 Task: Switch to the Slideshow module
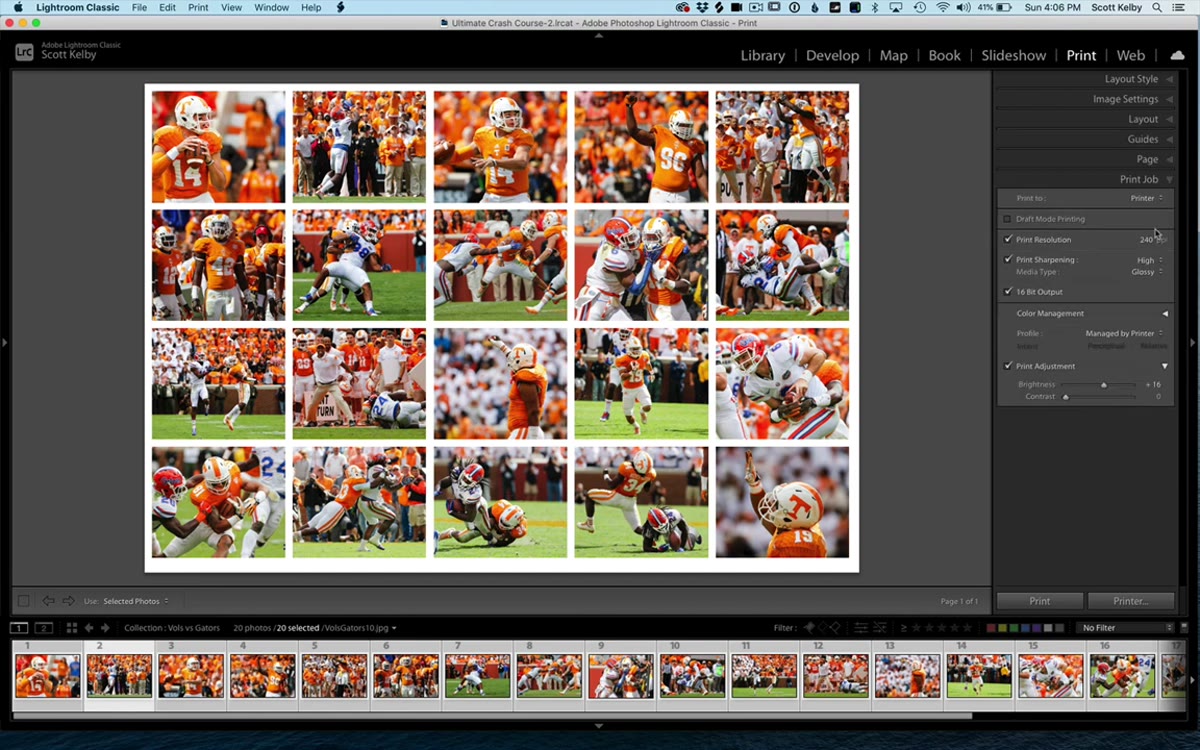pos(1013,55)
